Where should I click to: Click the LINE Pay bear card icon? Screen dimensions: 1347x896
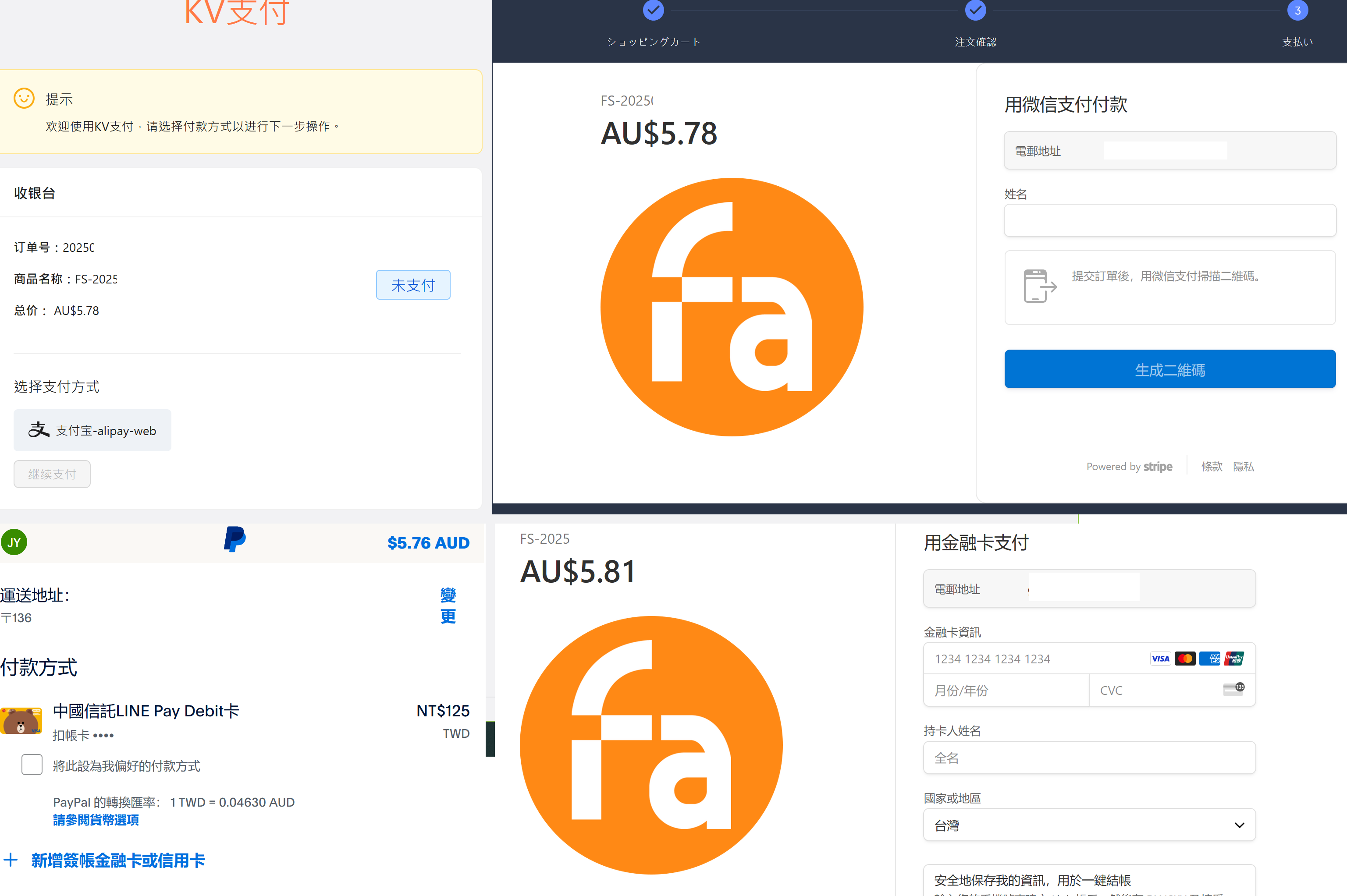(x=21, y=721)
